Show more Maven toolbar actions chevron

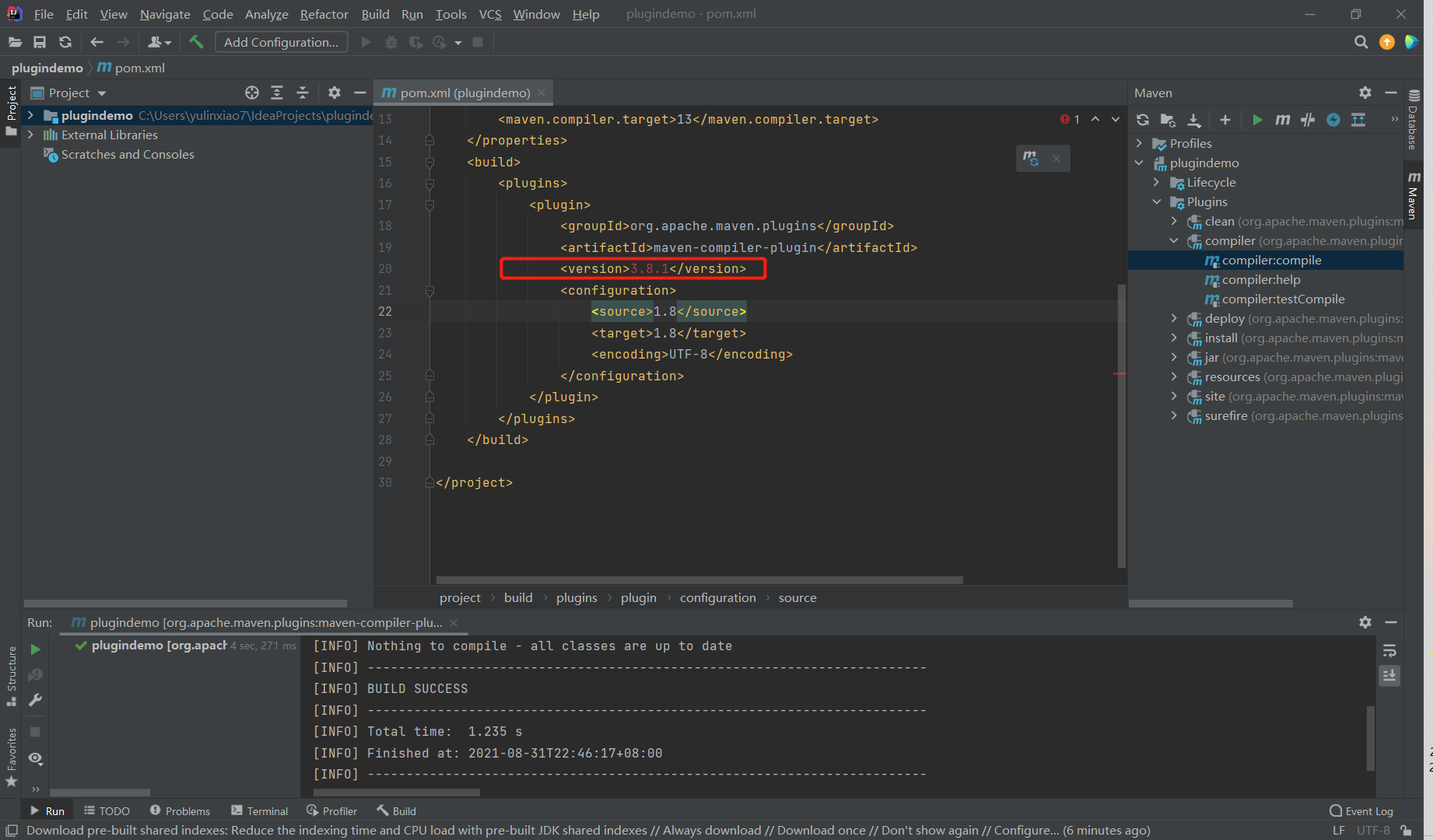pos(1394,119)
